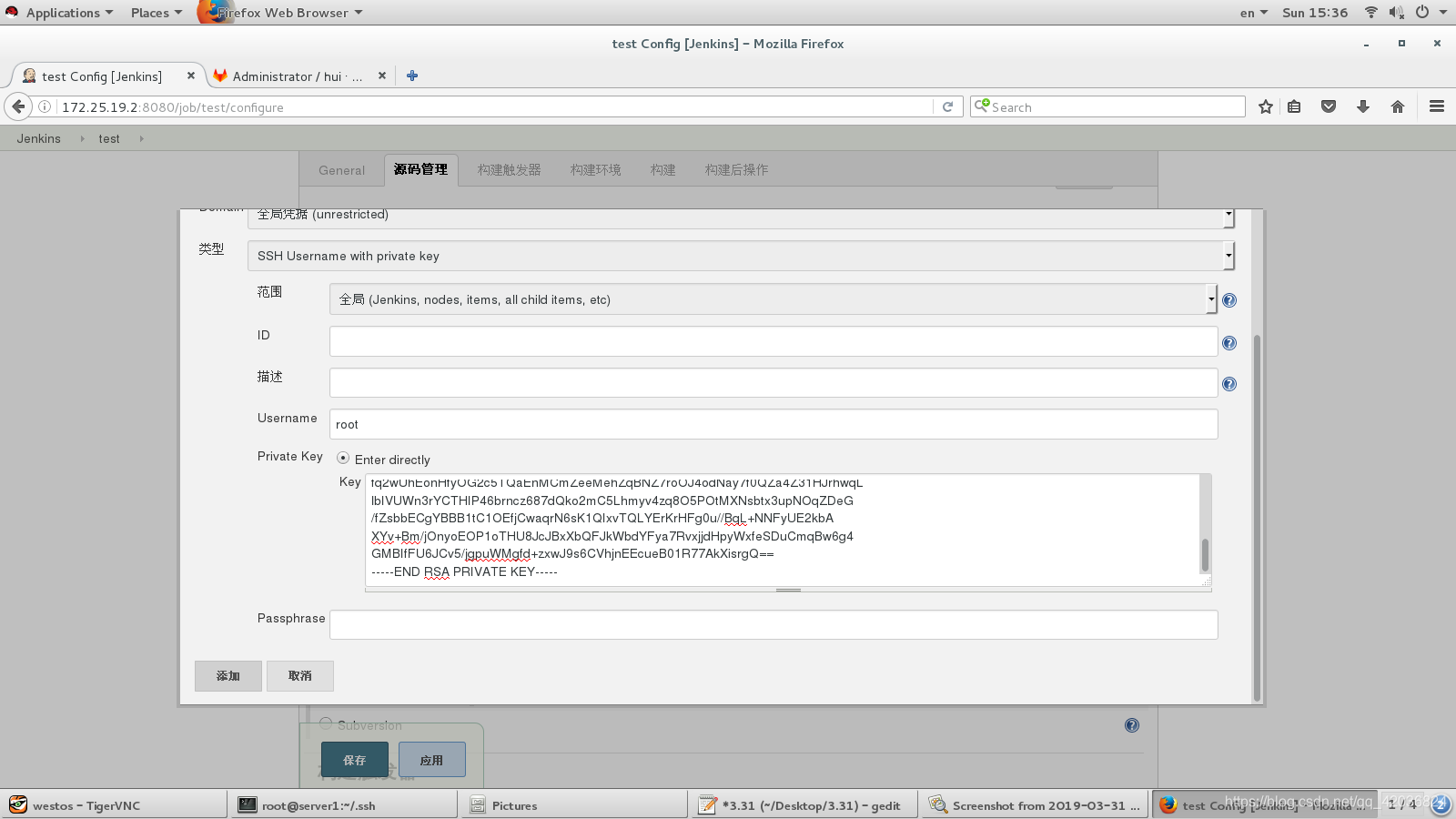Switch to the 构建环境 tab
This screenshot has width=1456, height=819.
(x=595, y=170)
